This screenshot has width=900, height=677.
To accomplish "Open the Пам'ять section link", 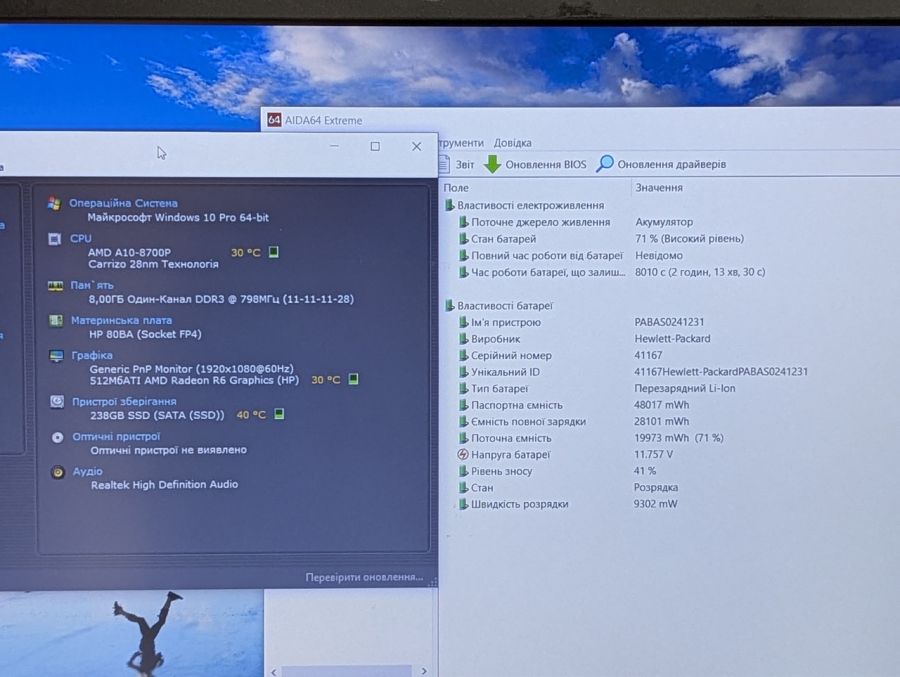I will [x=92, y=285].
